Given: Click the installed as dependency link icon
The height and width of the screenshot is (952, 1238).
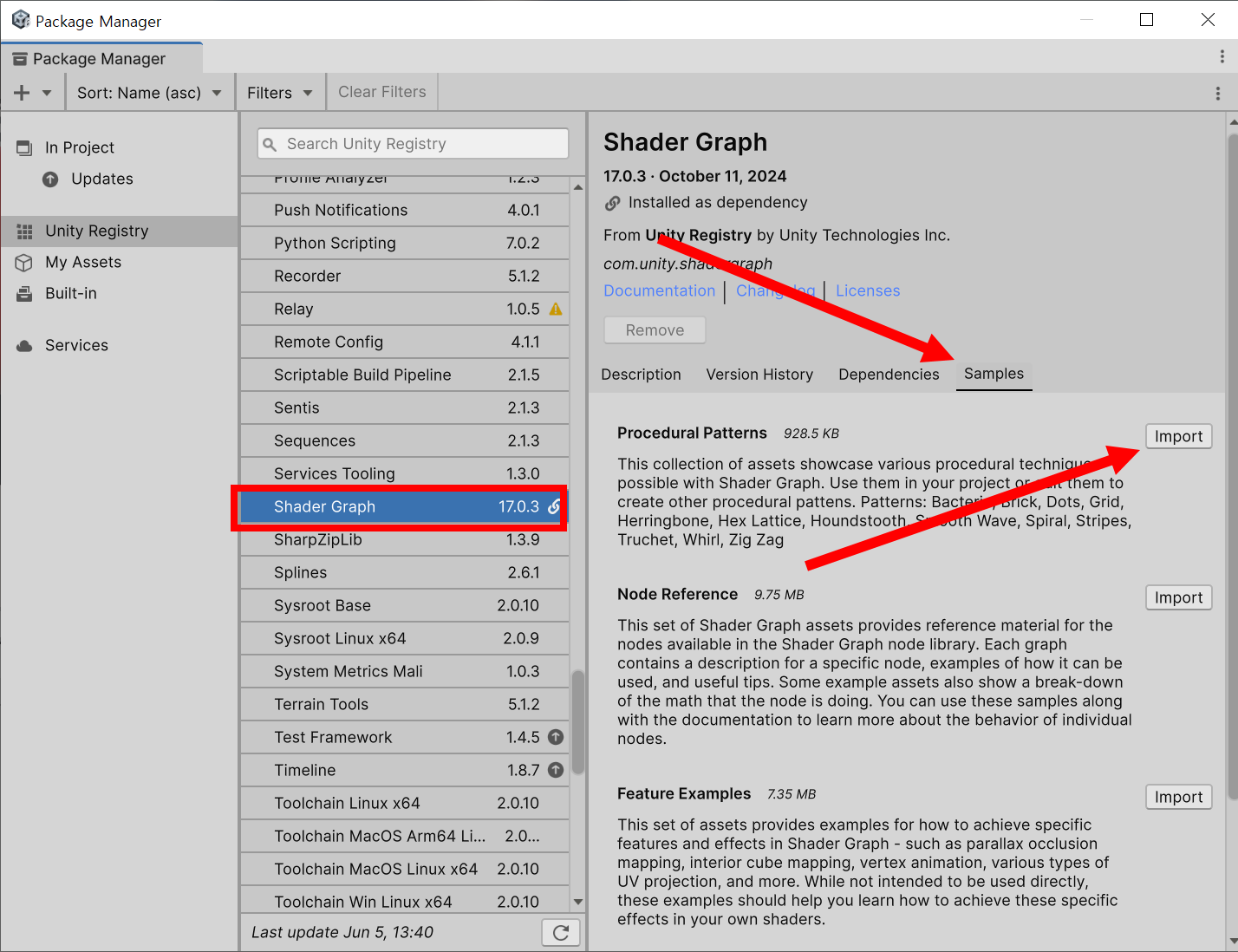Looking at the screenshot, I should (613, 203).
